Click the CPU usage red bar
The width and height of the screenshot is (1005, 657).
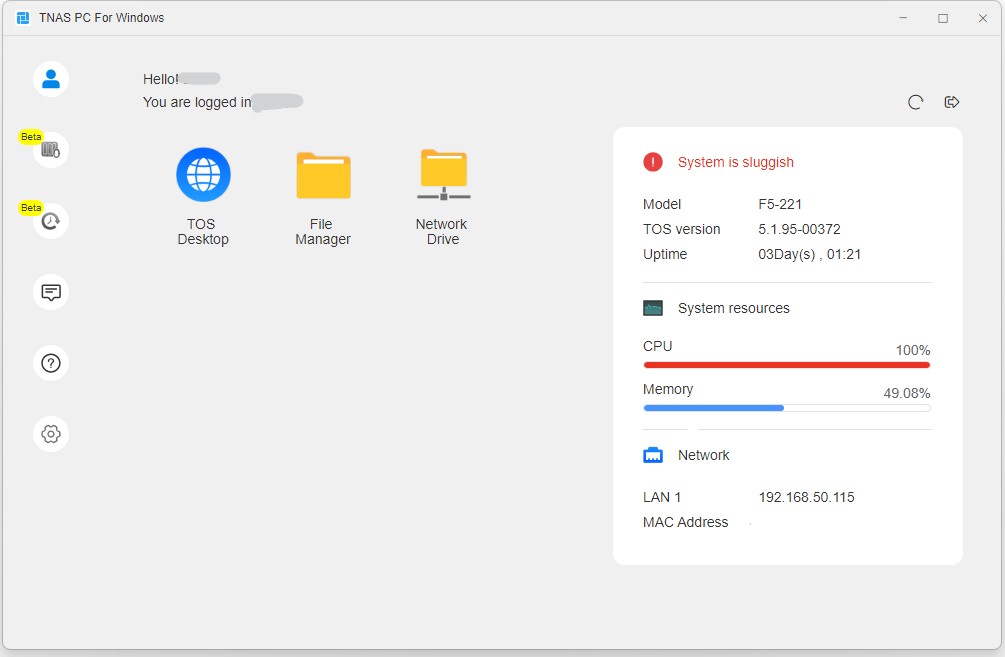tap(786, 365)
